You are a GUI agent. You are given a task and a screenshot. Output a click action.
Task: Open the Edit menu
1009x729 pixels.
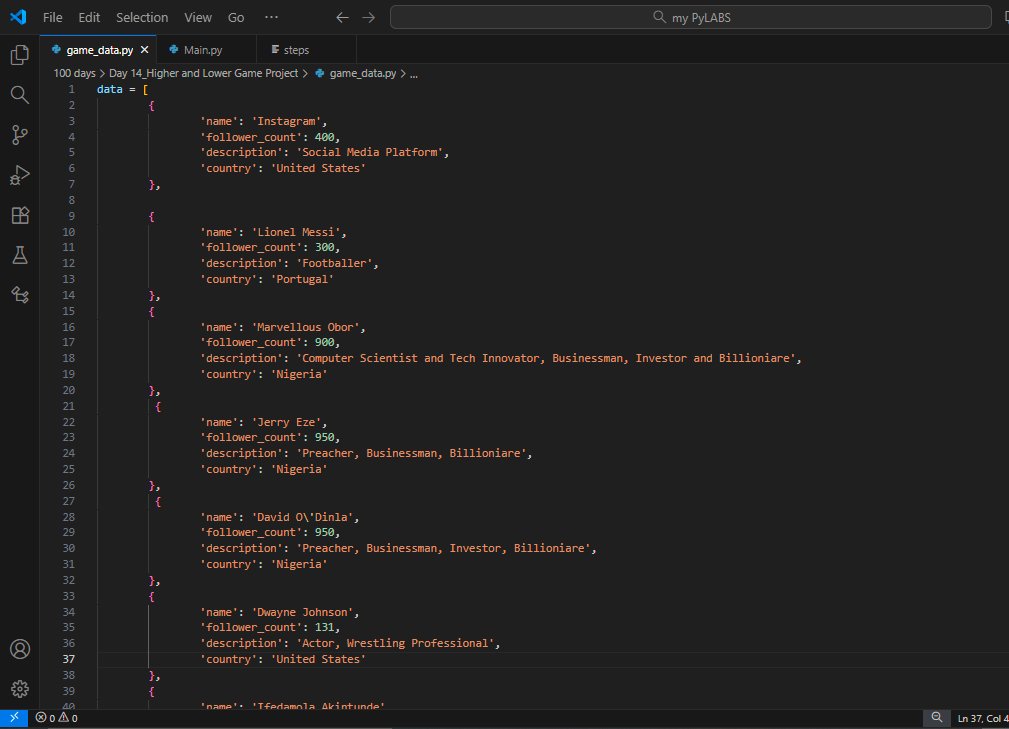pos(89,17)
